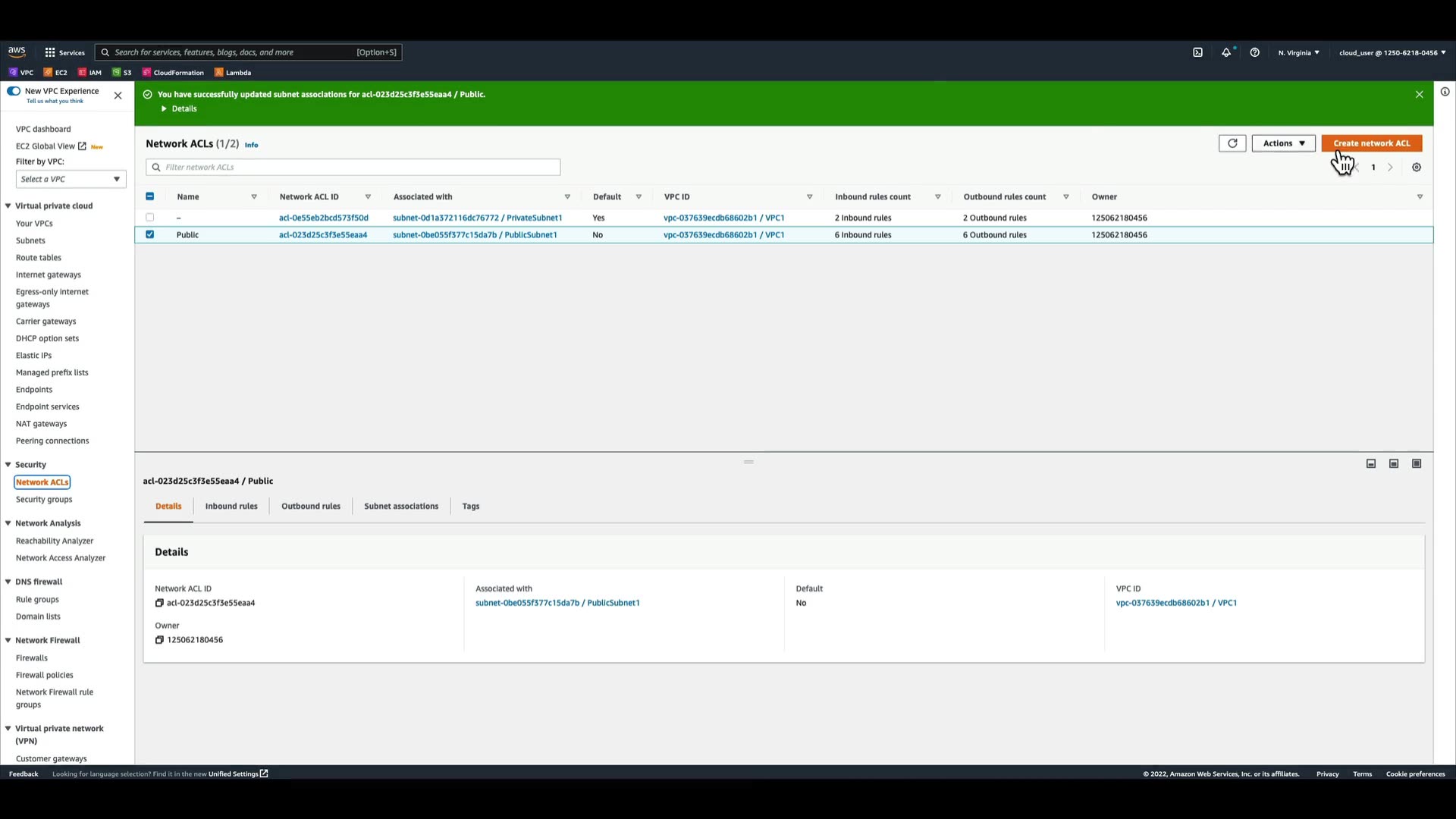Click the help question mark icon

1254,52
